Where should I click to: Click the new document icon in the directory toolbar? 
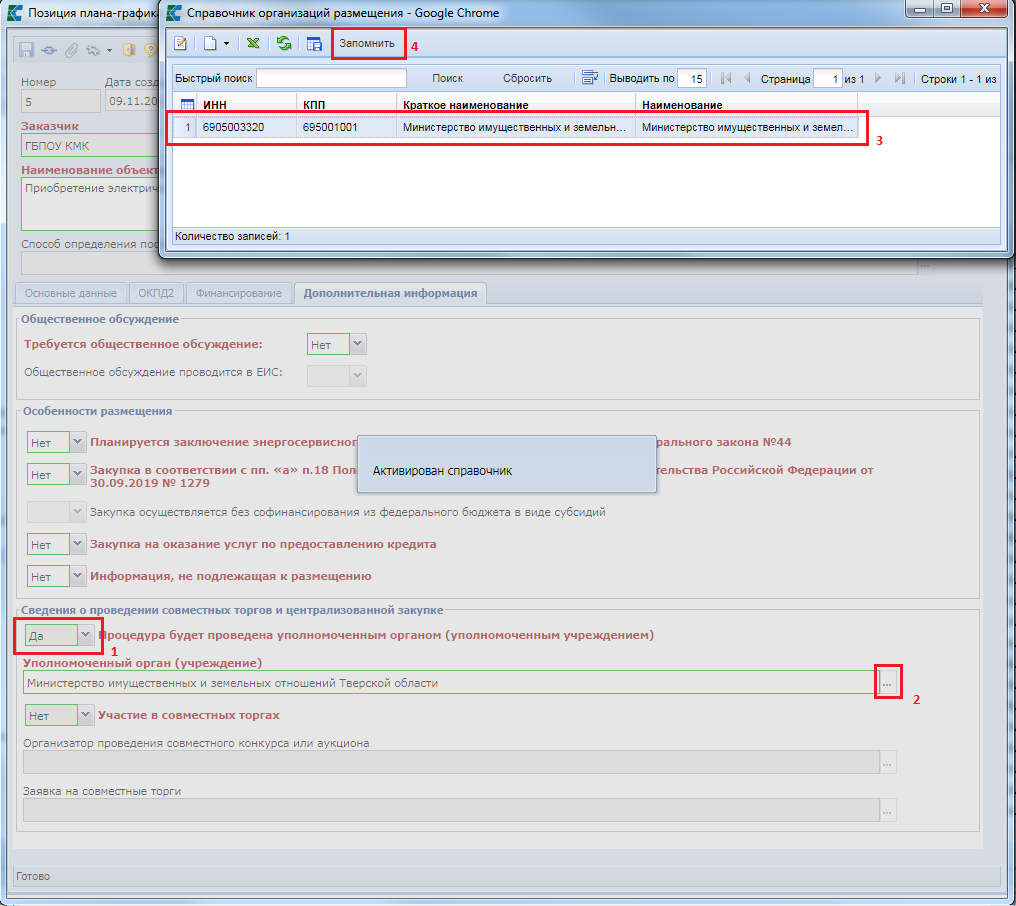click(x=210, y=44)
